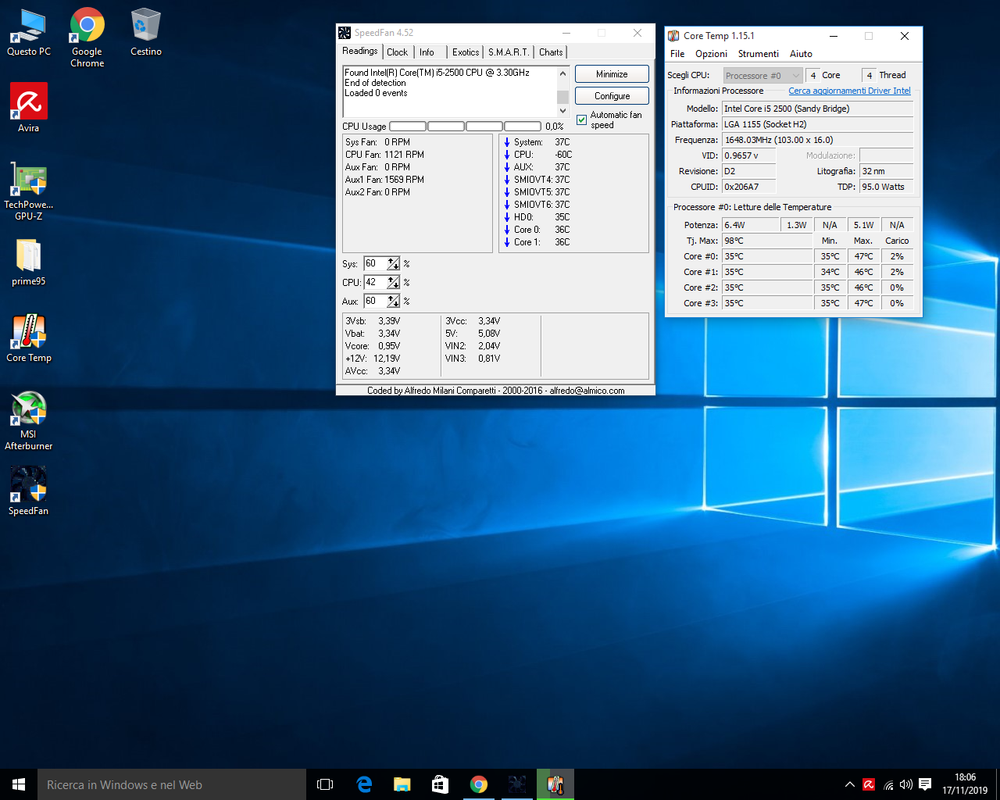This screenshot has width=1000, height=800.
Task: Click the Aux fan speed spinner arrows
Action: coord(393,301)
